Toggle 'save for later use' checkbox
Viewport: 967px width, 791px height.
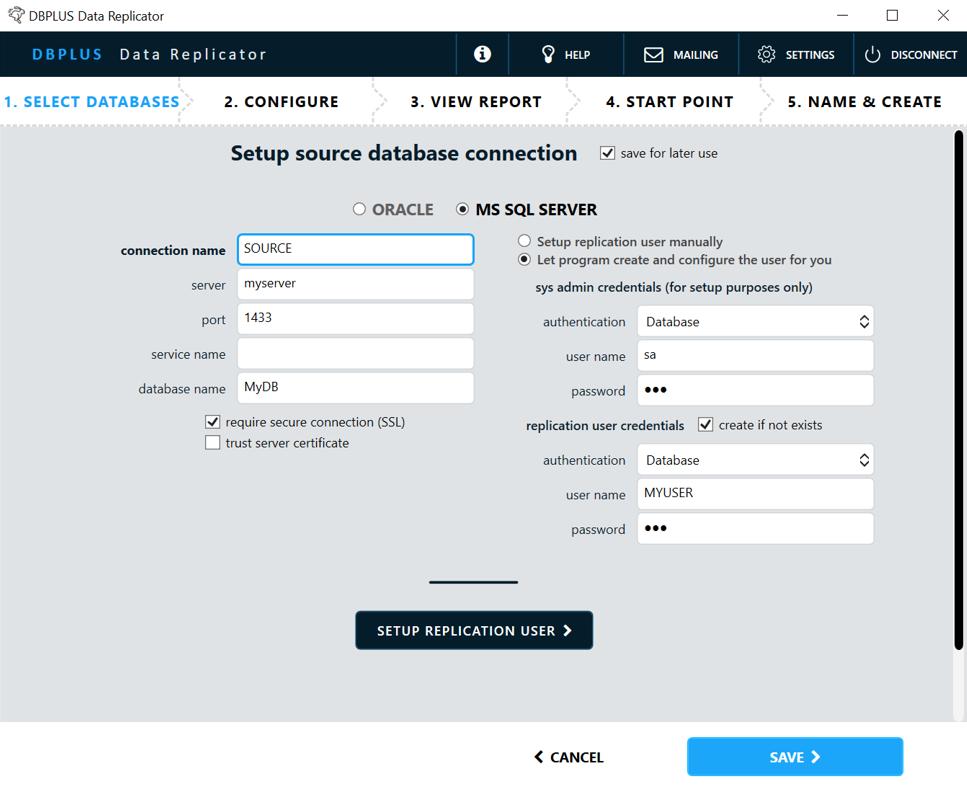tap(607, 153)
